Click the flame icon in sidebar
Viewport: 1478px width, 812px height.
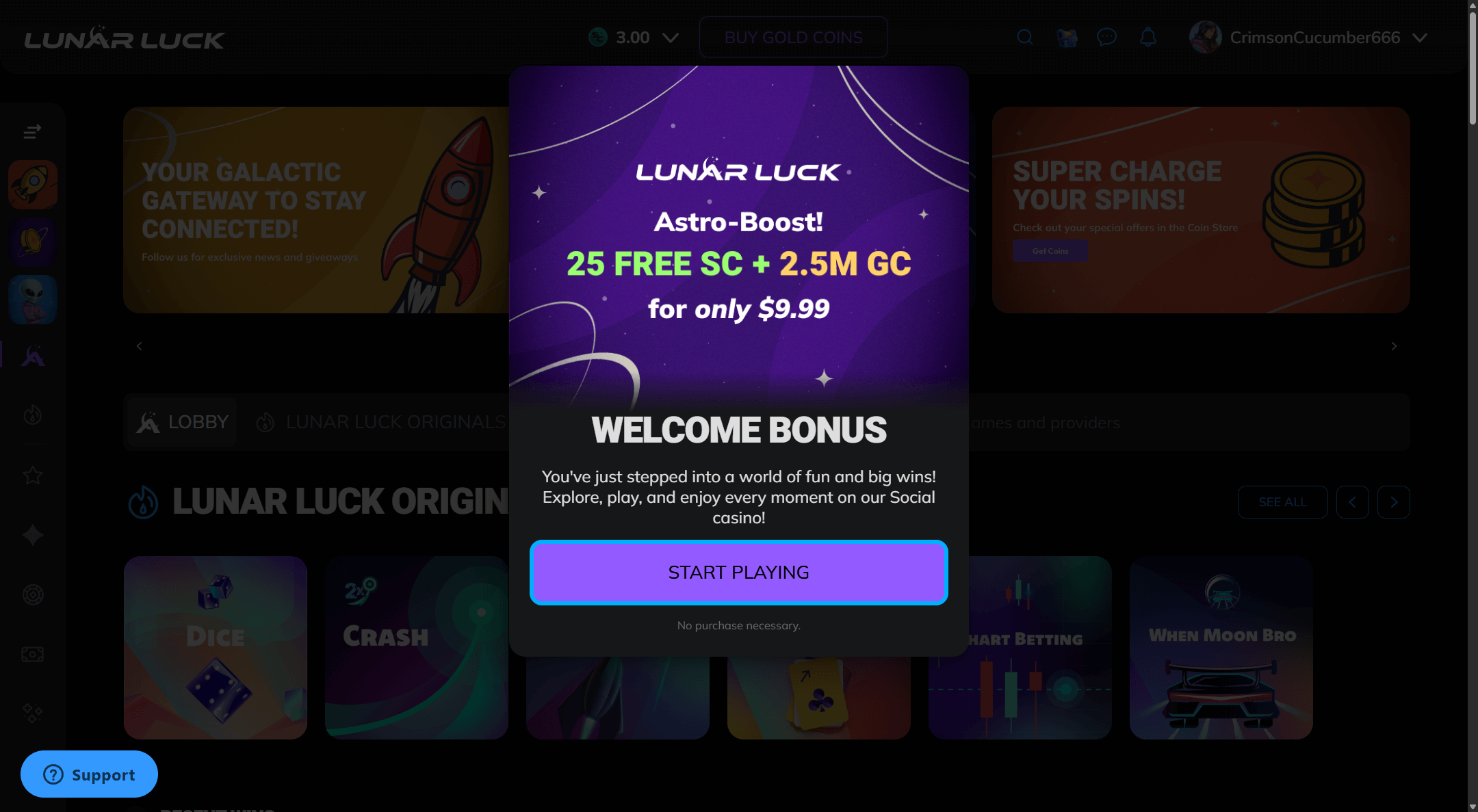tap(33, 415)
